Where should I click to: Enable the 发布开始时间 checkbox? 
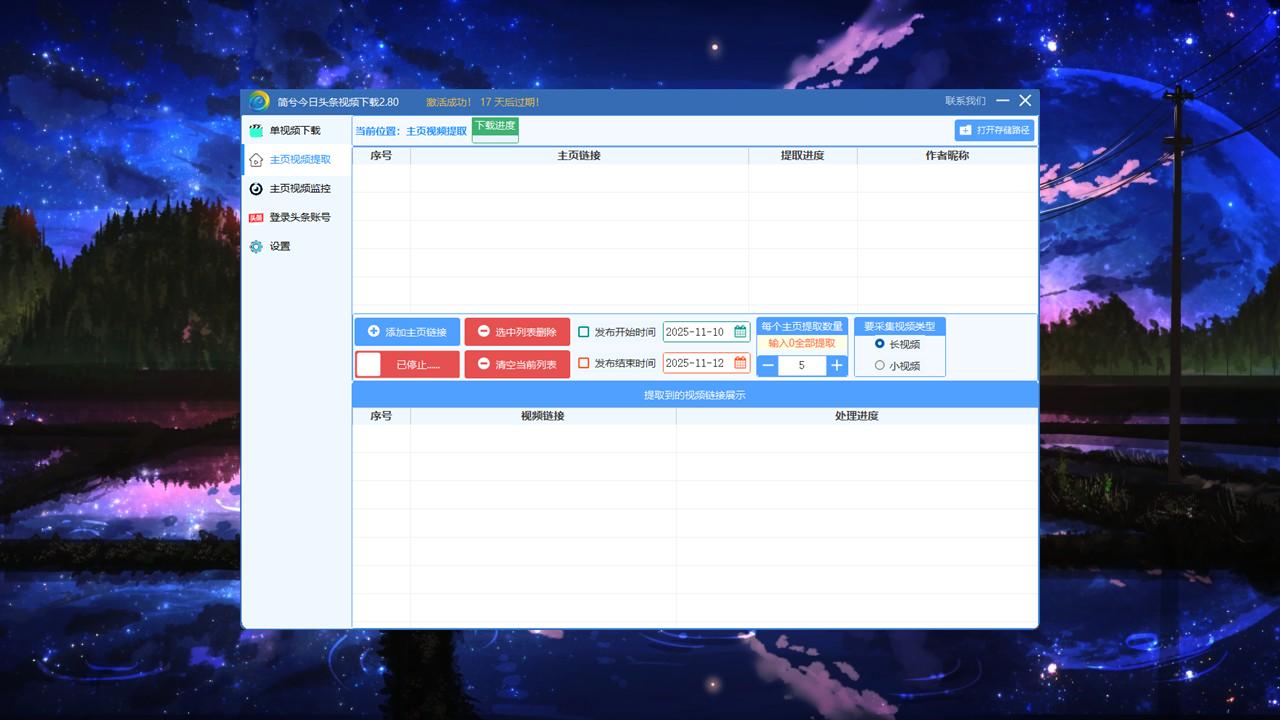(584, 332)
